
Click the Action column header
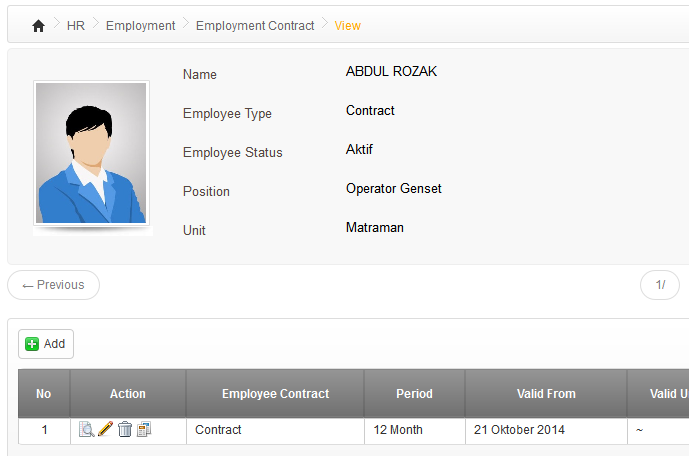[x=128, y=394]
